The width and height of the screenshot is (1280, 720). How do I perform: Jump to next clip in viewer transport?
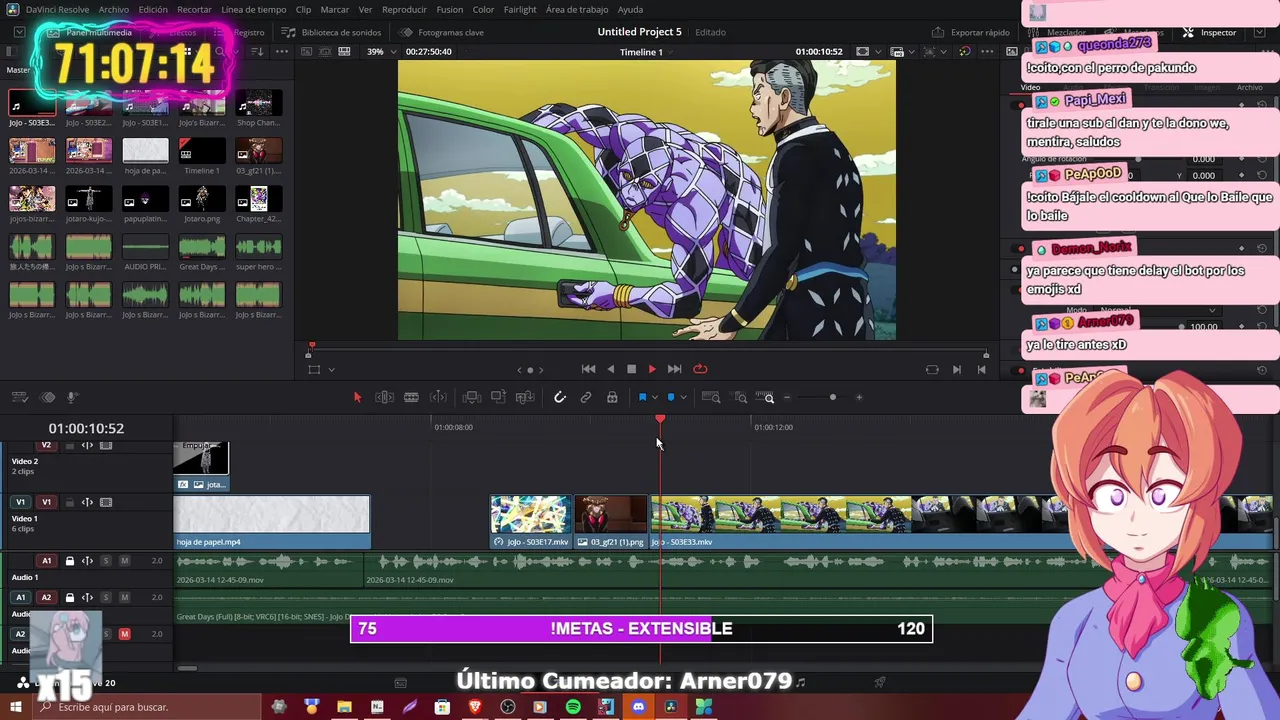point(674,369)
